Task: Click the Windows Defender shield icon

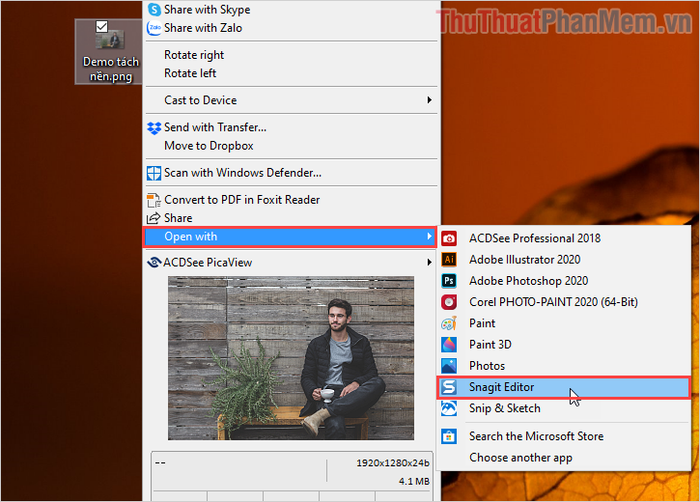Action: 154,173
